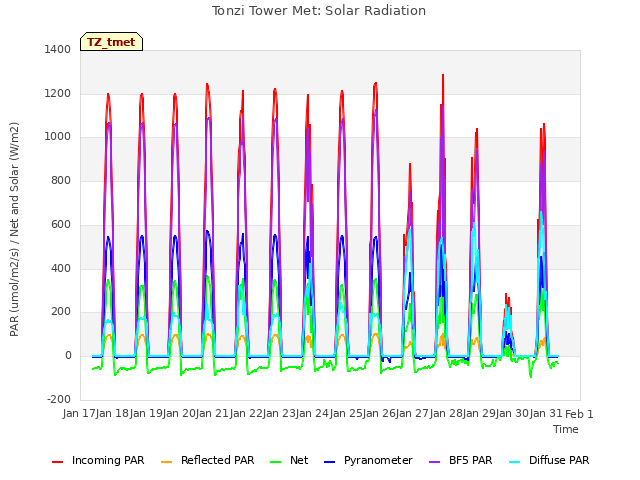Viewport: 640px width, 480px height.
Task: Click the TZ_tmet label box
Action: click(x=111, y=42)
